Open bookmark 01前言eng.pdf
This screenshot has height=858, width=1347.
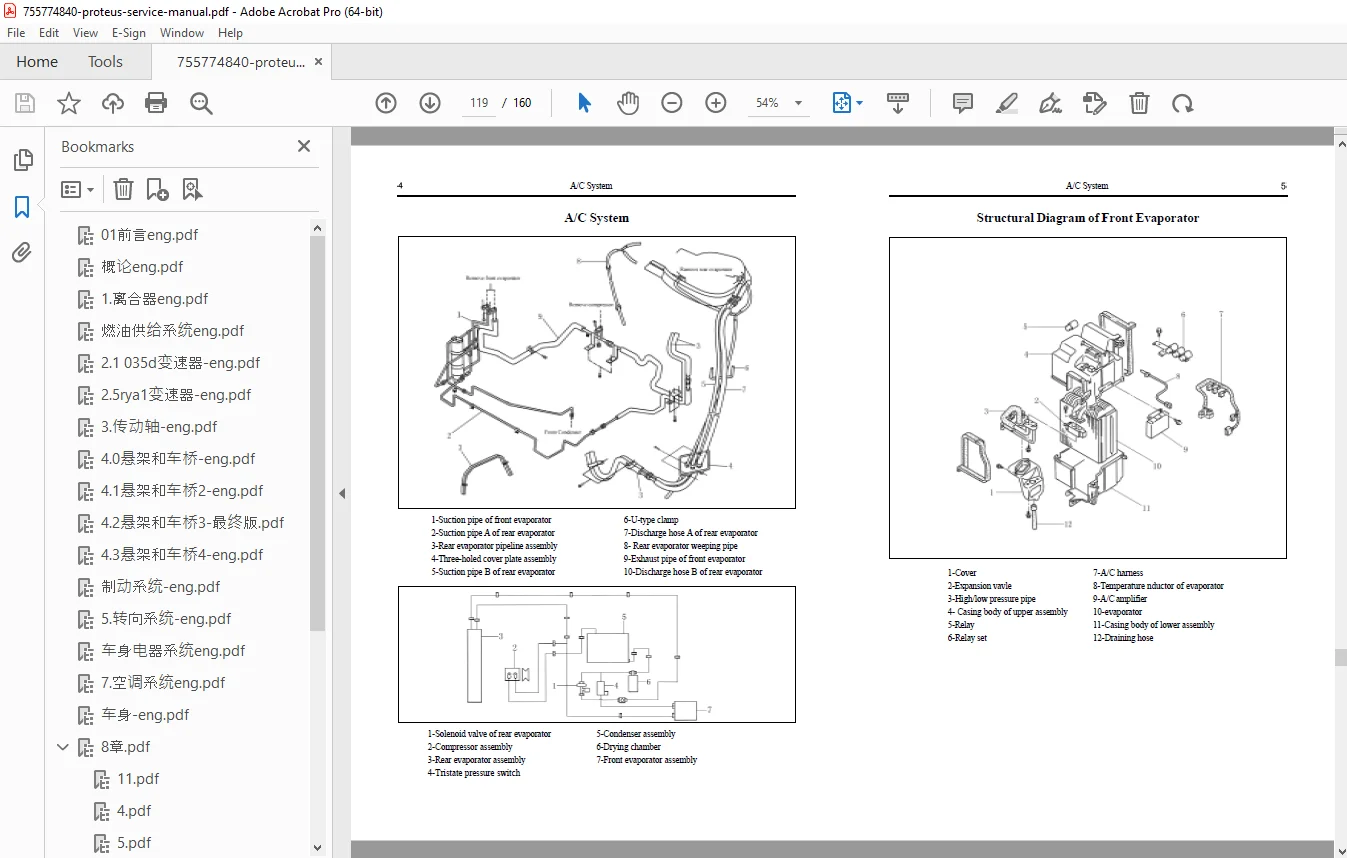[x=150, y=235]
